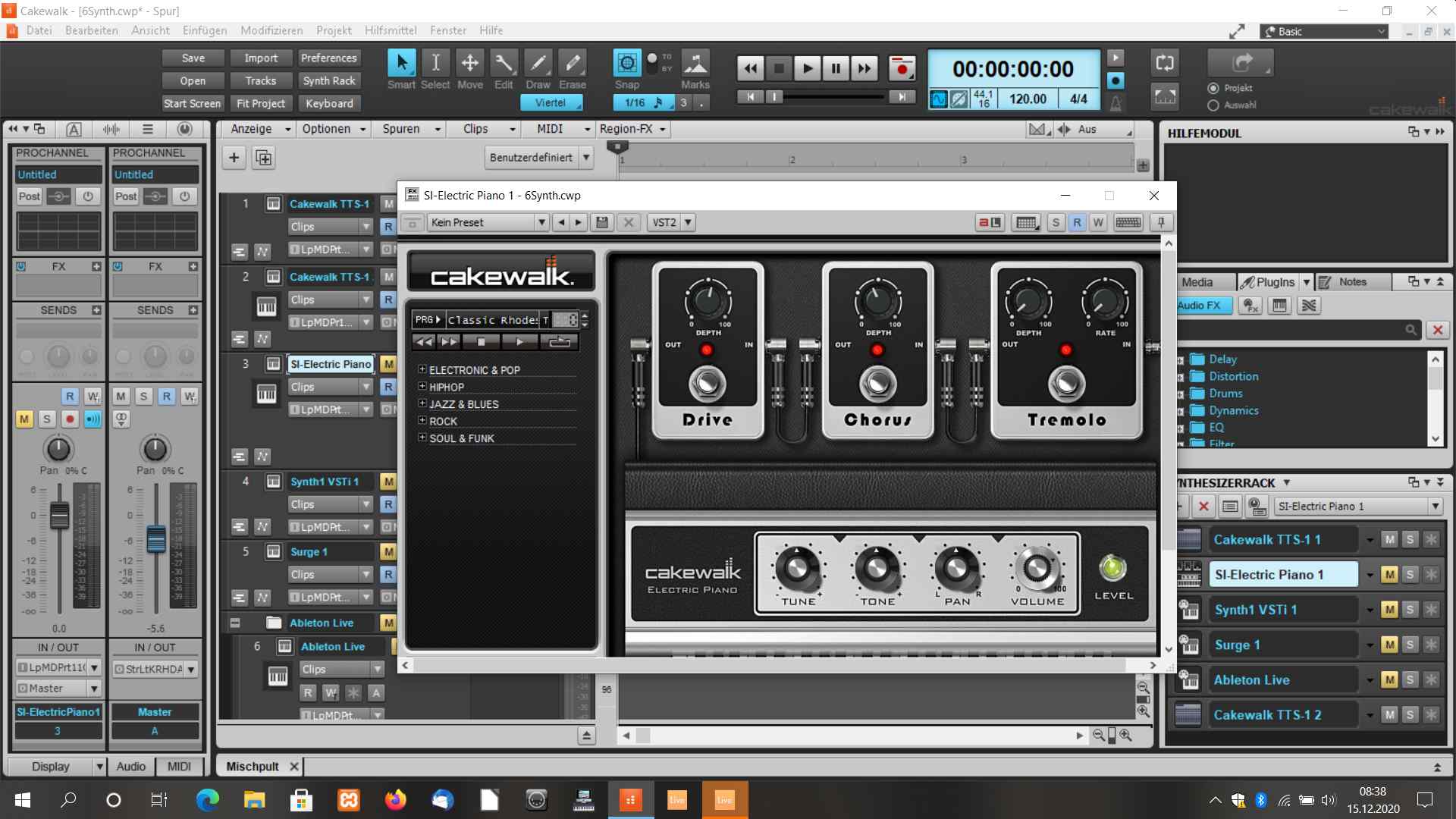The width and height of the screenshot is (1456, 819).
Task: Mute track 3 SI-Electric Piano
Action: click(x=388, y=364)
